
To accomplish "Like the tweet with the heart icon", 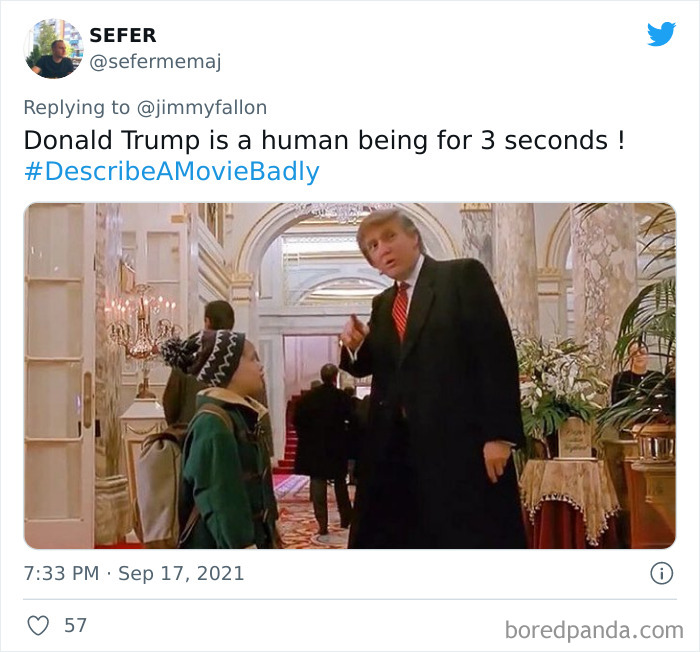I will (x=38, y=625).
